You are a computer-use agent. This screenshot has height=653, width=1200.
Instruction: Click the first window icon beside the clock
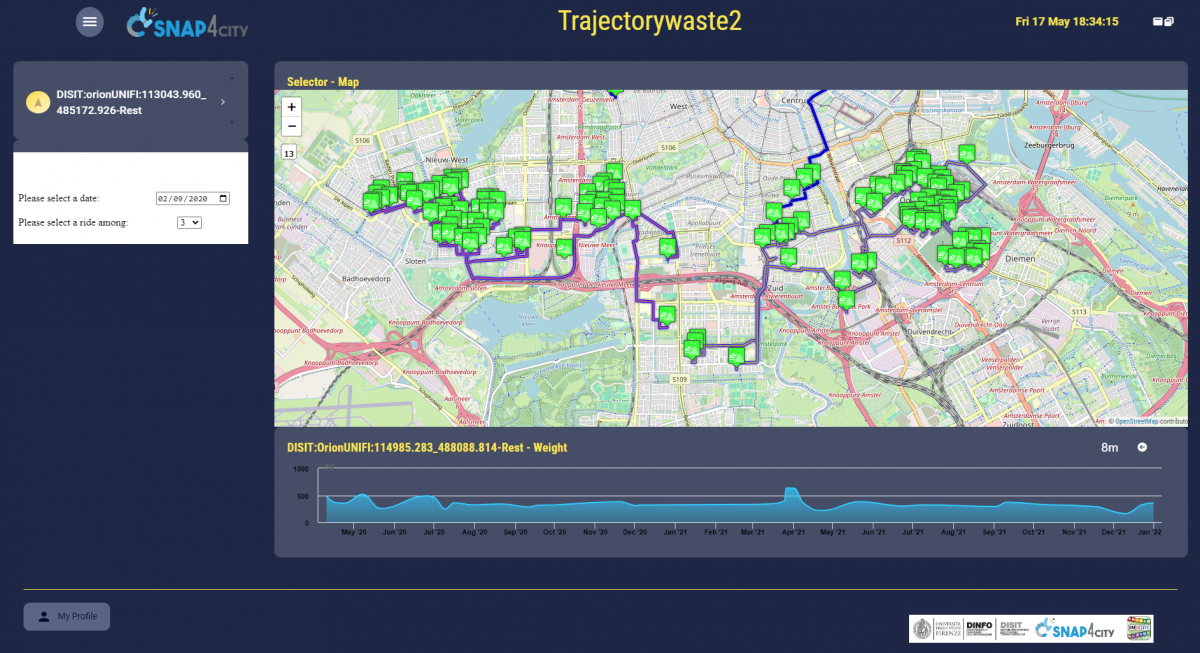pyautogui.click(x=1158, y=21)
